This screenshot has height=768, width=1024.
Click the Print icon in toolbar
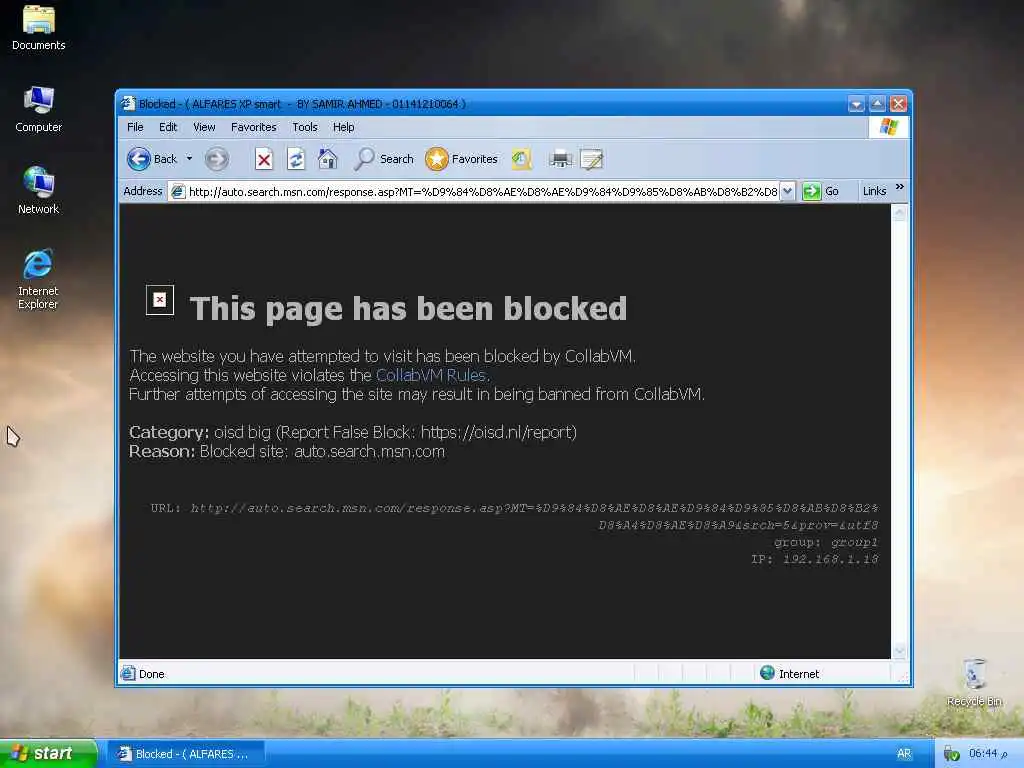coord(560,159)
